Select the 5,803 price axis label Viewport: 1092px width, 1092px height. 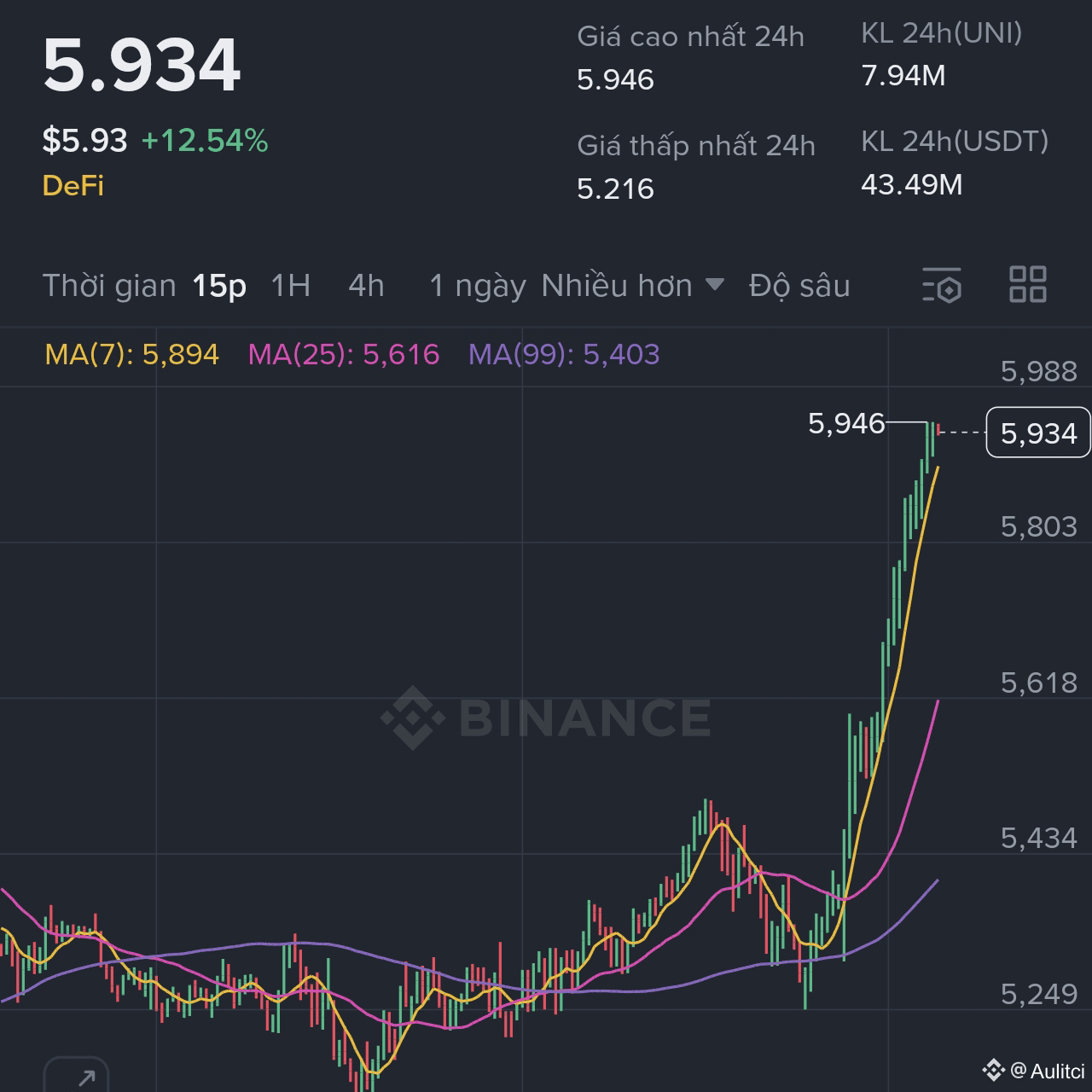1039,526
